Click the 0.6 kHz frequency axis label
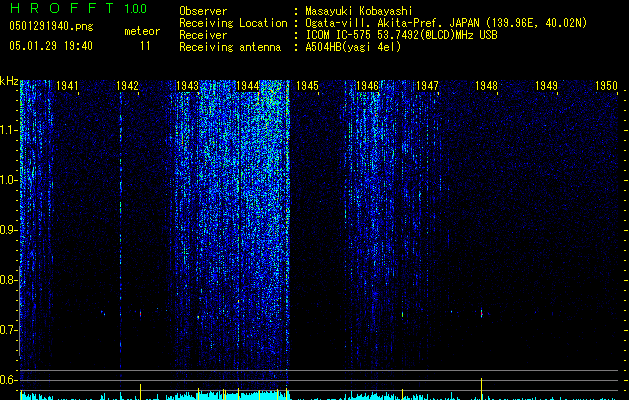The image size is (629, 400). click(x=8, y=380)
